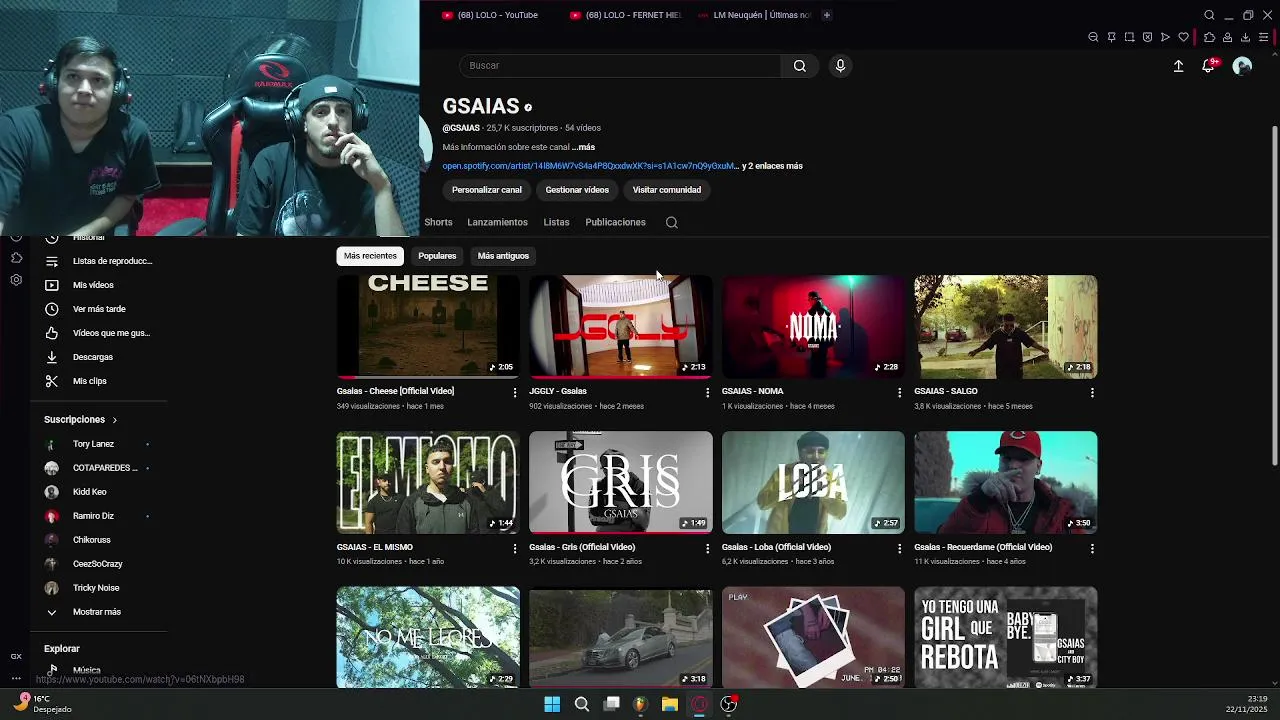Image resolution: width=1280 pixels, height=720 pixels.
Task: Open File Explorer from the taskbar
Action: pyautogui.click(x=670, y=704)
